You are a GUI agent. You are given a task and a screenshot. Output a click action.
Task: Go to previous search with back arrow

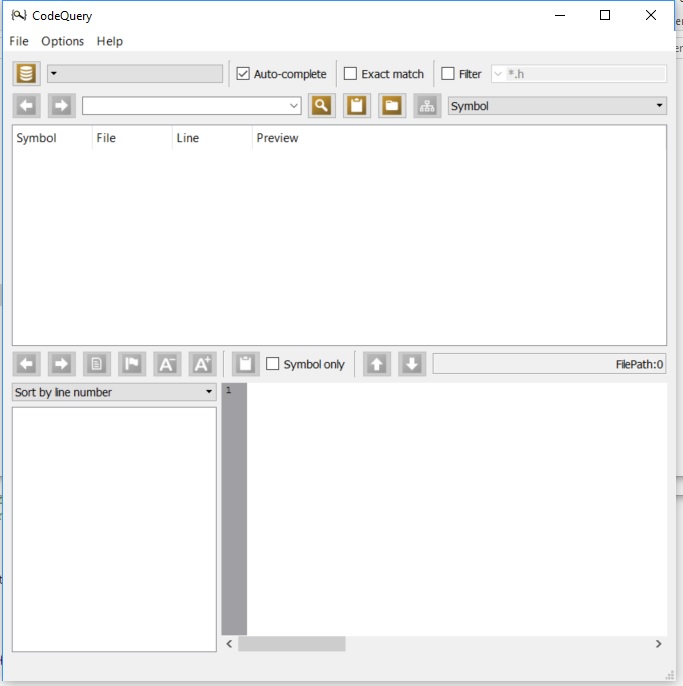point(27,106)
